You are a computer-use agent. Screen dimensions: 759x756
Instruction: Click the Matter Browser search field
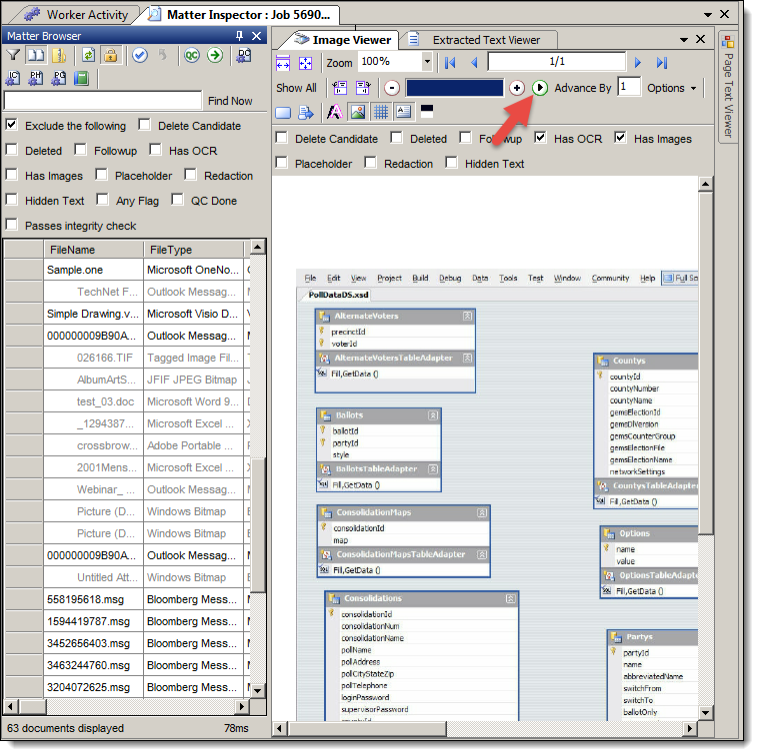click(x=103, y=101)
